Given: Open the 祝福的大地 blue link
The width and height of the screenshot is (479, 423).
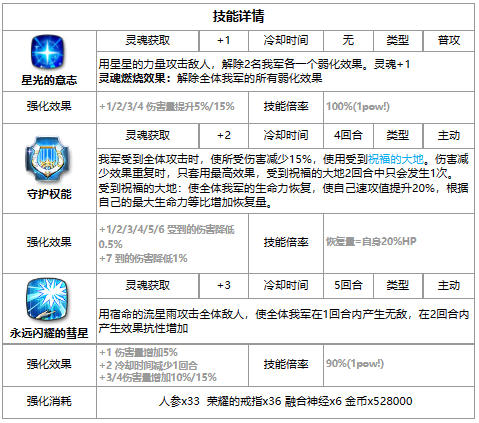Looking at the screenshot, I should coord(395,159).
